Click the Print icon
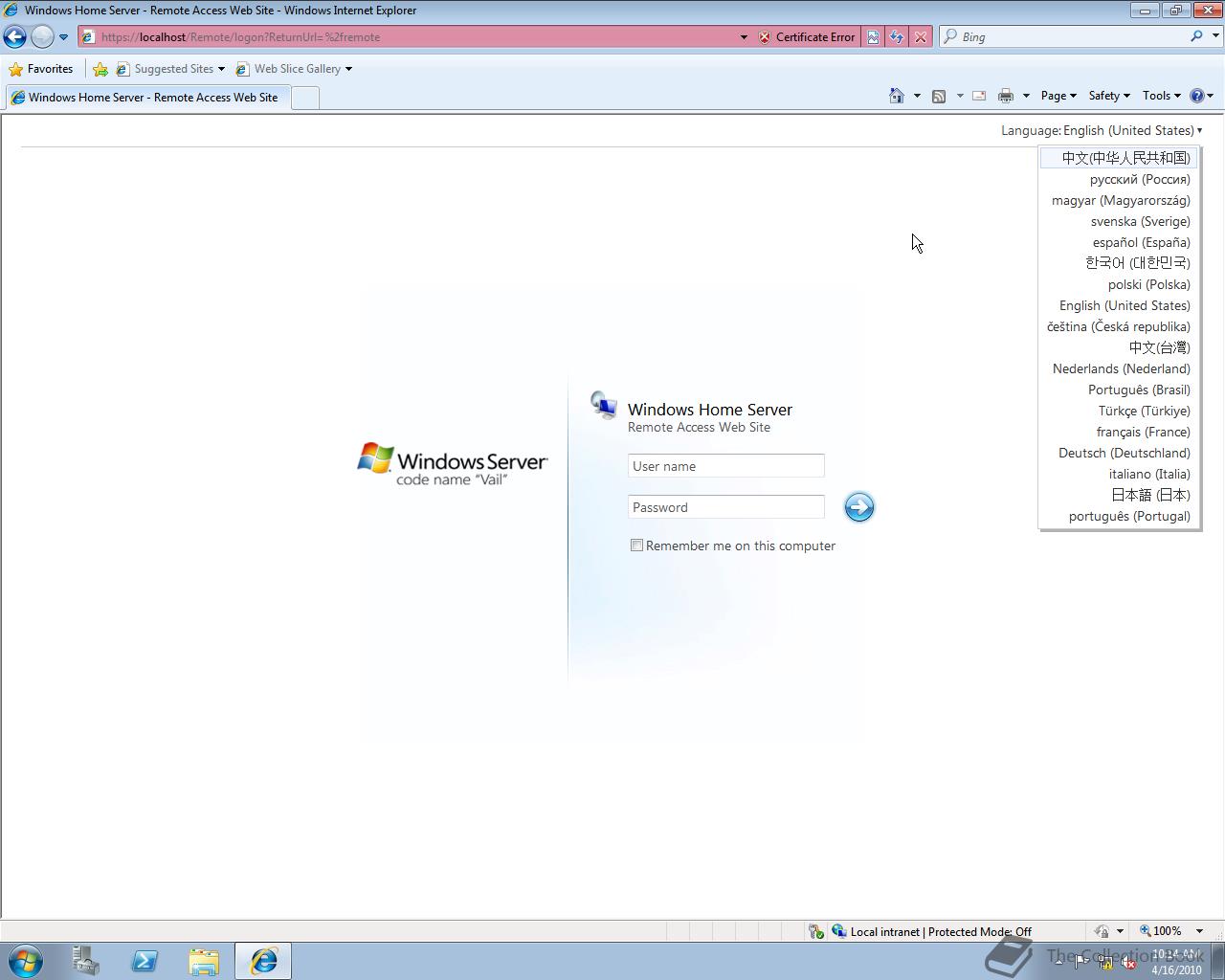 click(x=1005, y=96)
